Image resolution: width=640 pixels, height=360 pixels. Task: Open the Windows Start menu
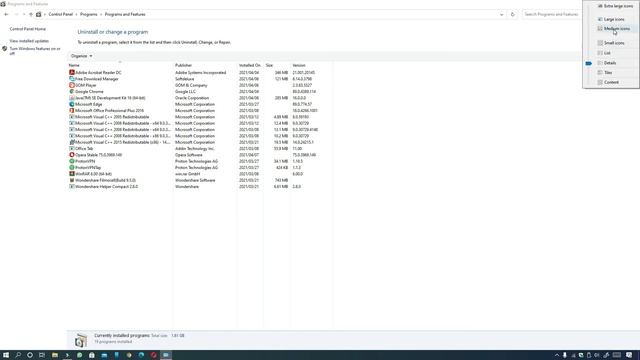pos(6,355)
